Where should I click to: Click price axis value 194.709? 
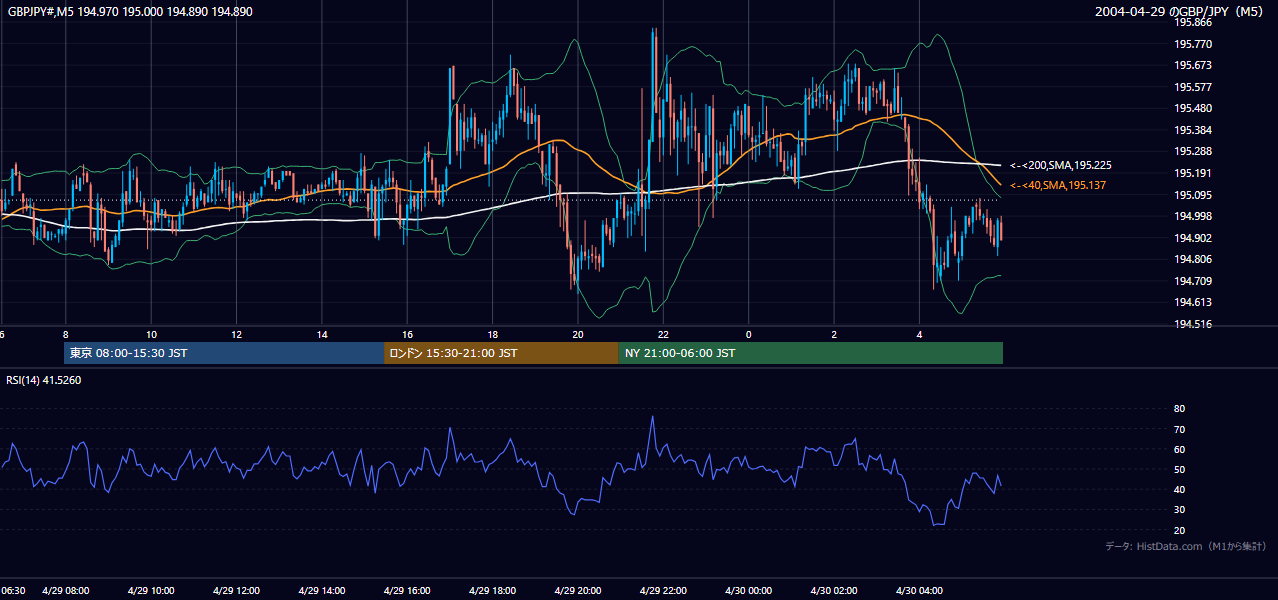pos(1193,281)
